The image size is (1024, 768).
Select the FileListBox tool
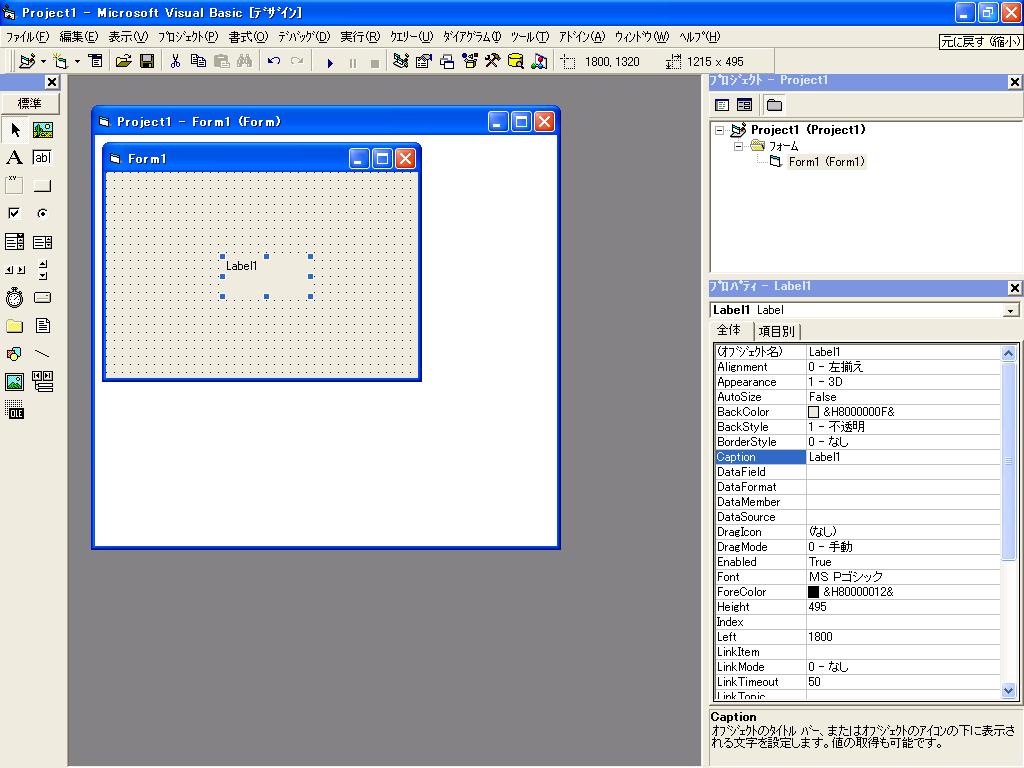(43, 326)
